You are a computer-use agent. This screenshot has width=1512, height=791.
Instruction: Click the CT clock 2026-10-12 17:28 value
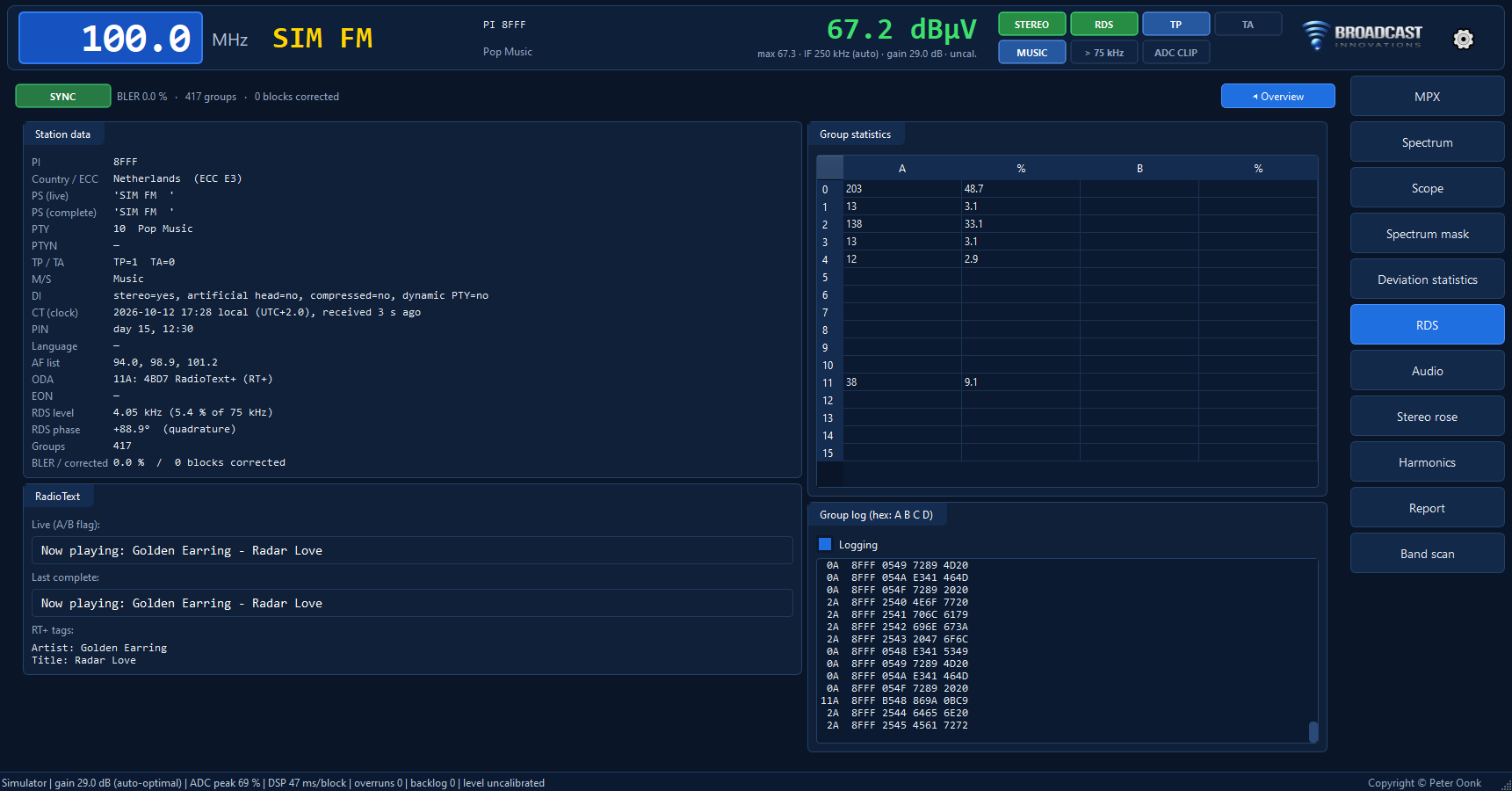(267, 312)
